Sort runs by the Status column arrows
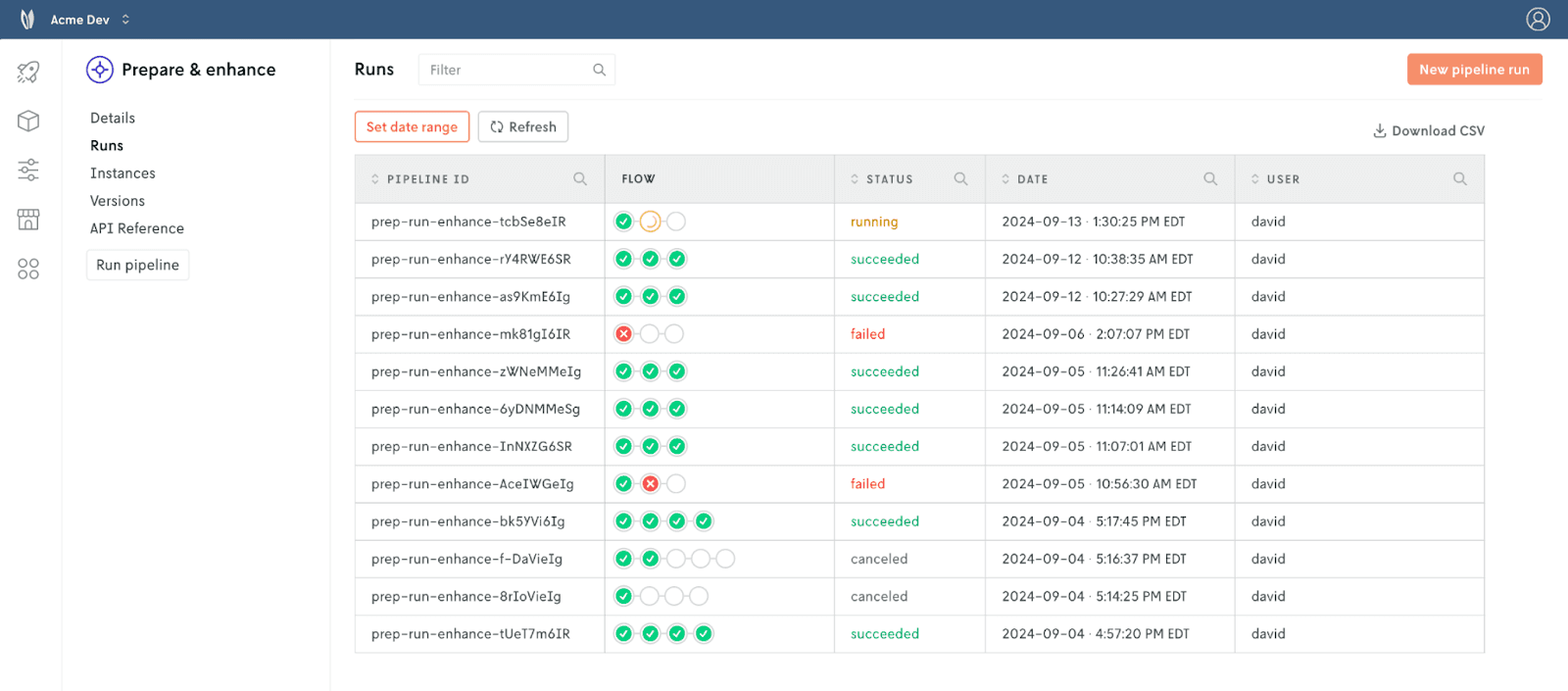 pos(855,179)
